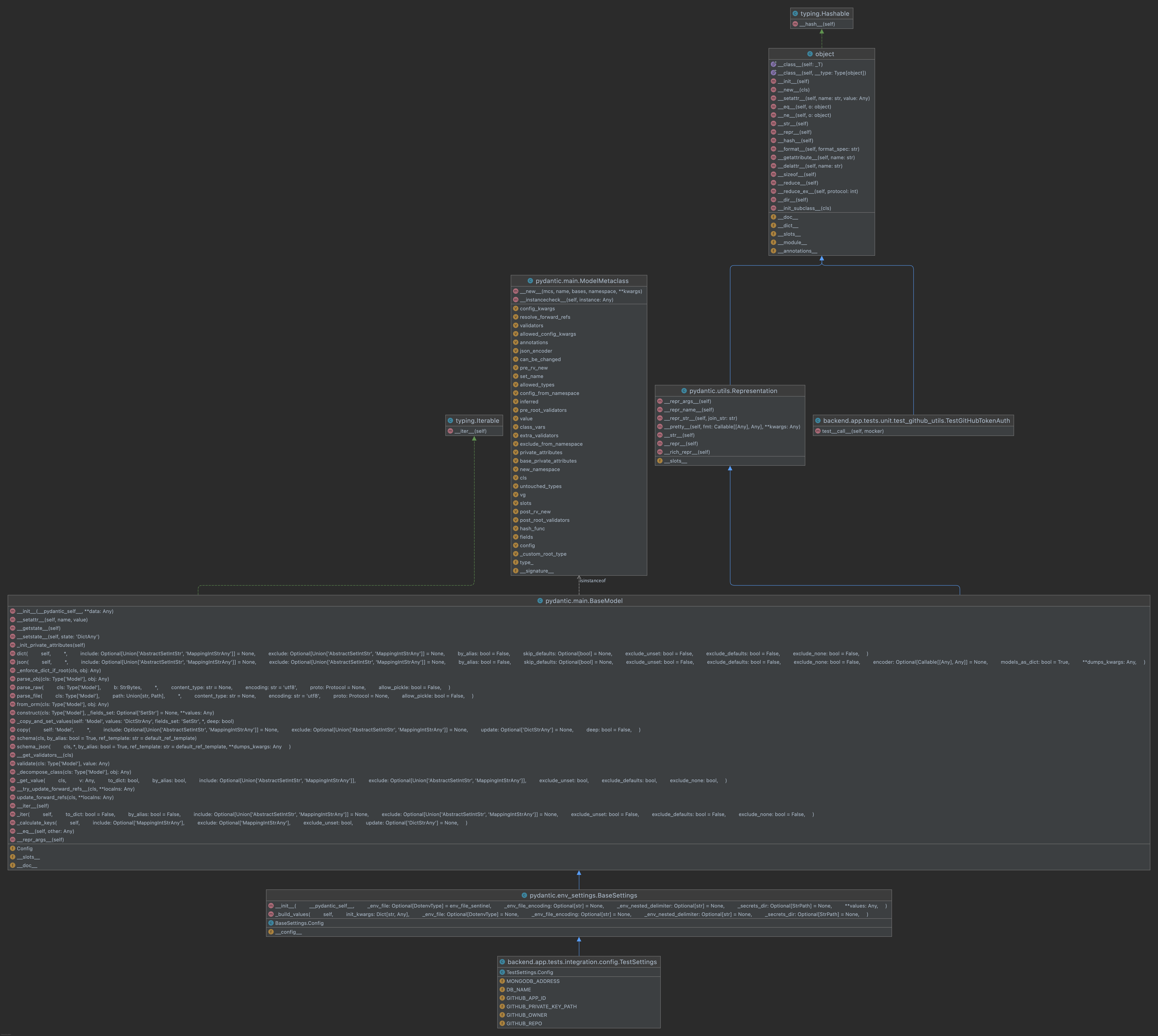Screen dimensions: 1158x1036
Task: Select the validate method in BaseModel
Action: pyautogui.click(x=63, y=763)
